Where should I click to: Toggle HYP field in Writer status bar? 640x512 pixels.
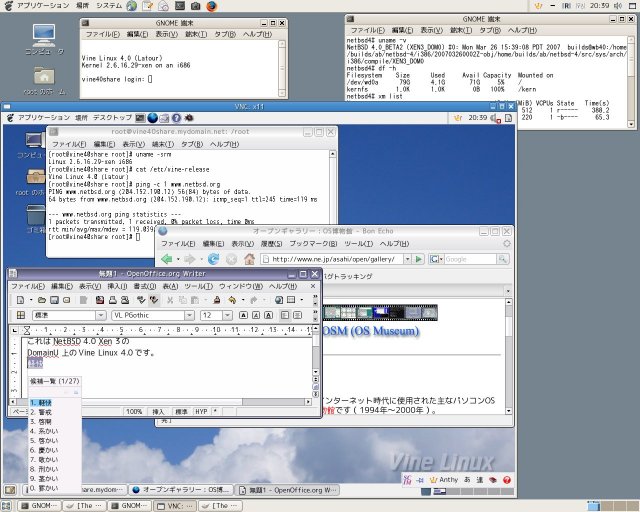201,412
